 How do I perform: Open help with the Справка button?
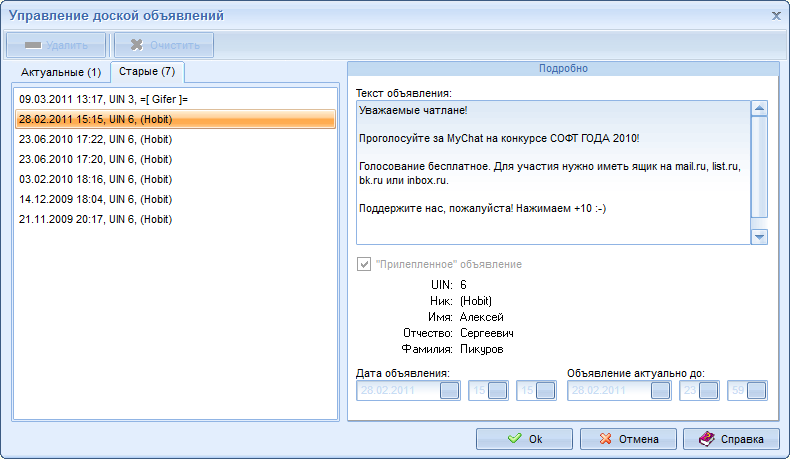tap(732, 439)
